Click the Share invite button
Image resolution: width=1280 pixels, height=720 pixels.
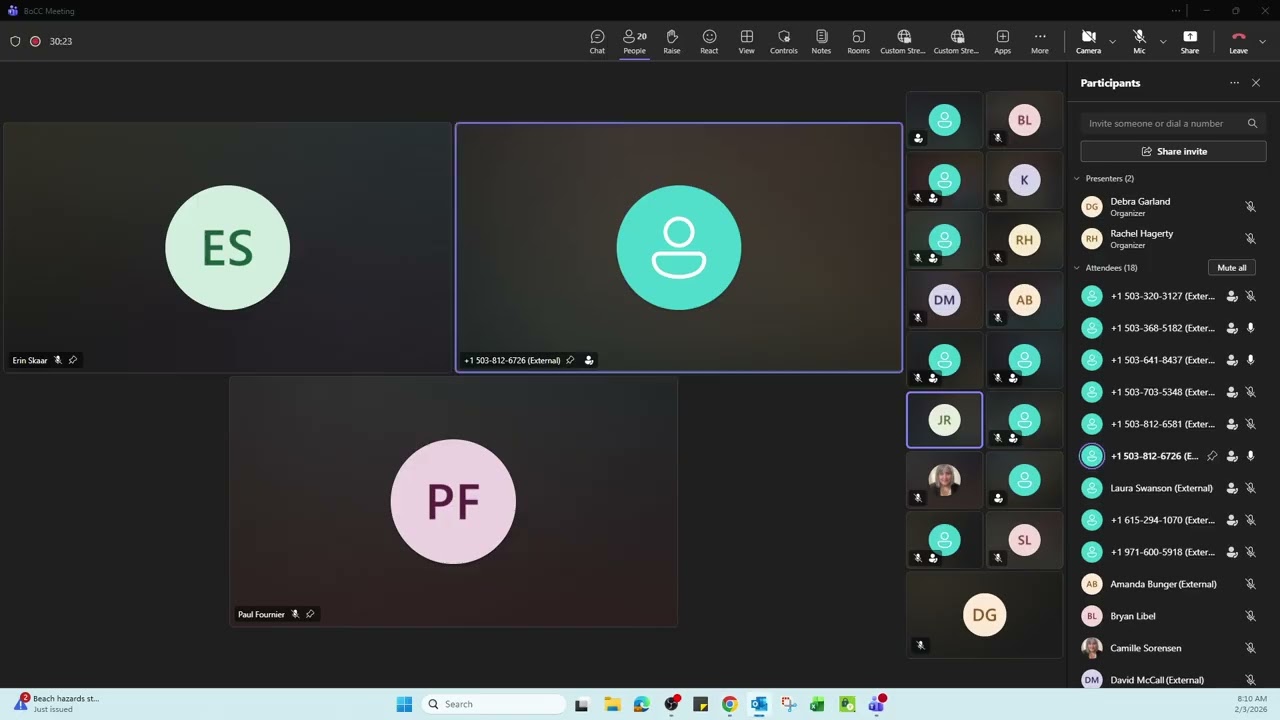pyautogui.click(x=1173, y=151)
